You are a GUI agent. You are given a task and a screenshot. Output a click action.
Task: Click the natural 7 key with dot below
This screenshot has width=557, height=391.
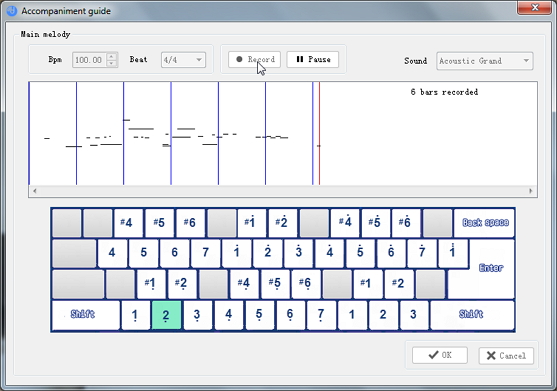(x=321, y=315)
